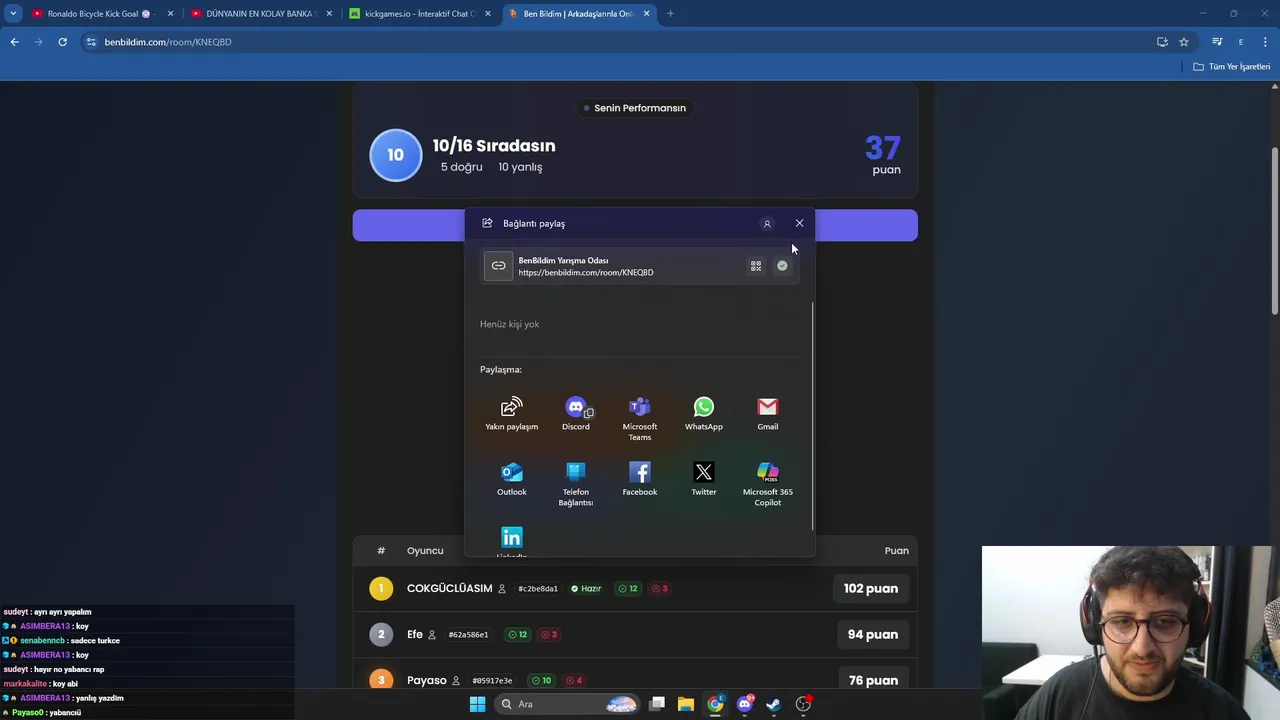Switch to DÜNYANIN EN KOLAY BANKA tab
Image resolution: width=1280 pixels, height=720 pixels.
[259, 14]
